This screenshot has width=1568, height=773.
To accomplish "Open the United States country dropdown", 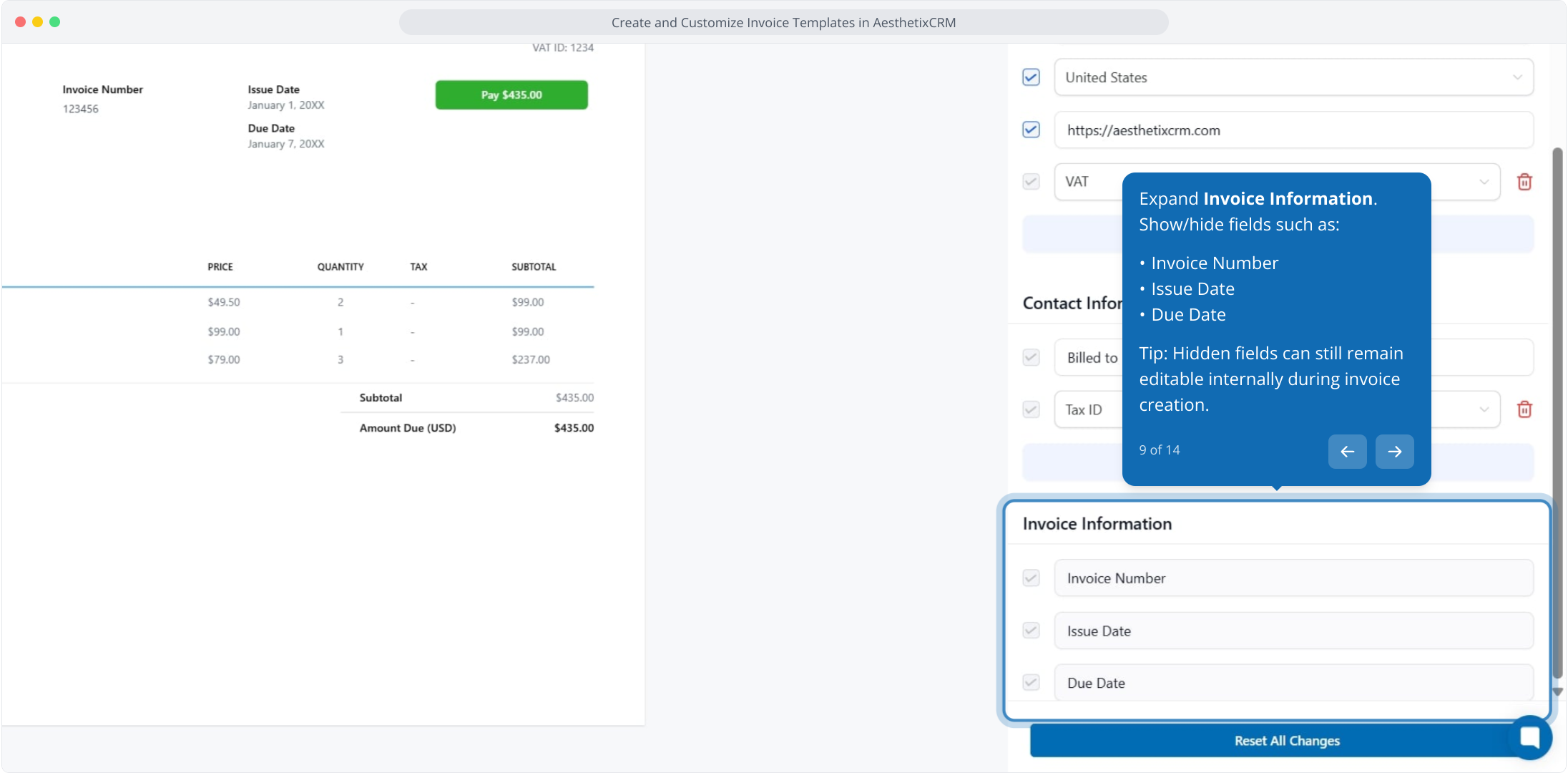I will point(1293,77).
